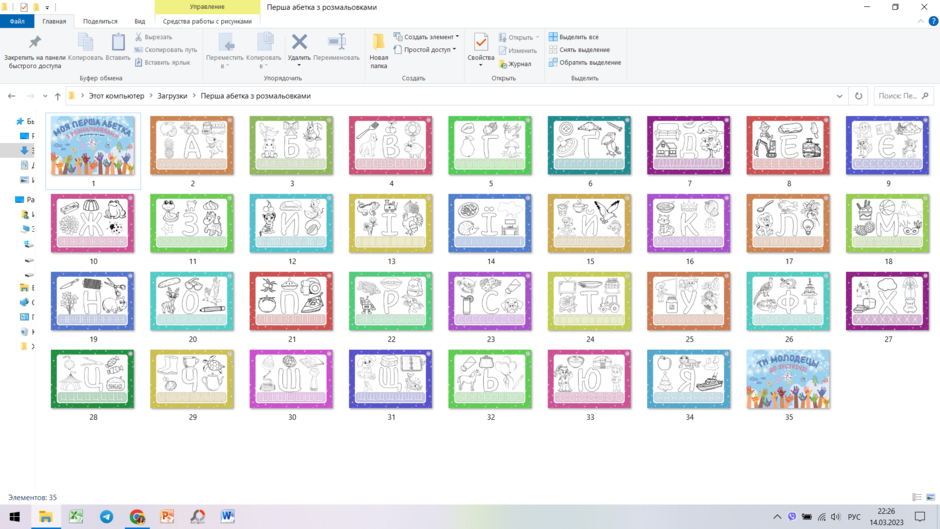Click Выделить все (Select all)
The height and width of the screenshot is (529, 940).
(x=573, y=37)
